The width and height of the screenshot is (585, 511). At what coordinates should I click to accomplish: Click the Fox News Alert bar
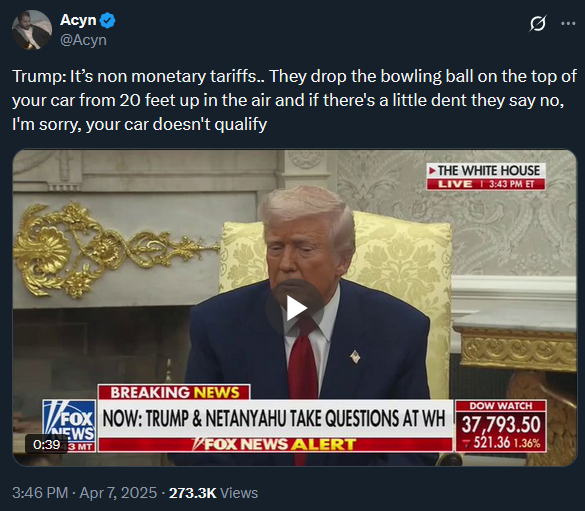[275, 445]
